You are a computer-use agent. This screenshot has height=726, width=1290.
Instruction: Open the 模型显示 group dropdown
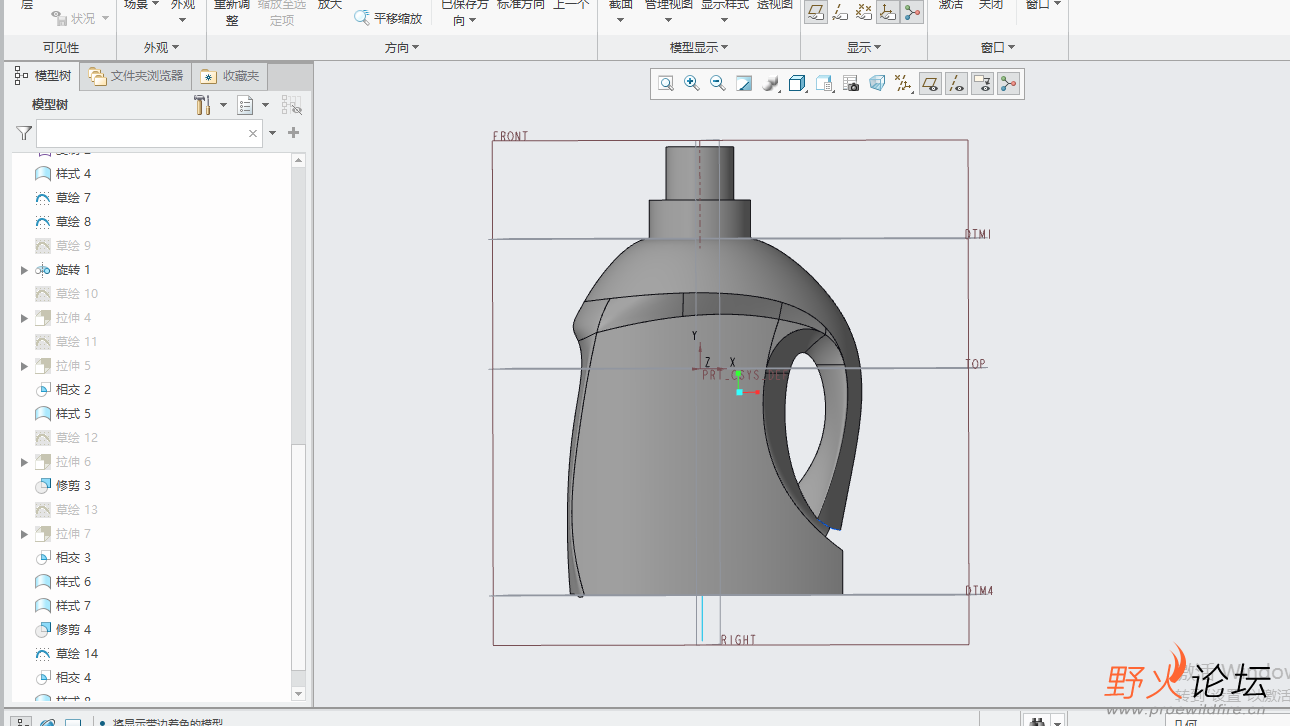699,47
